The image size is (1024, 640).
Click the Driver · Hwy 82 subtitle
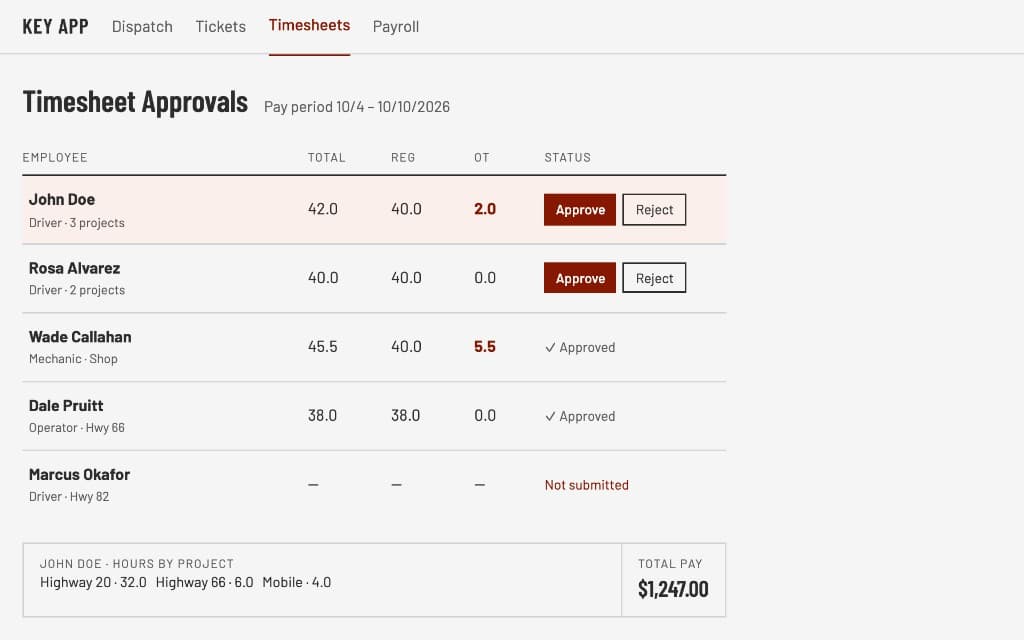pos(69,497)
